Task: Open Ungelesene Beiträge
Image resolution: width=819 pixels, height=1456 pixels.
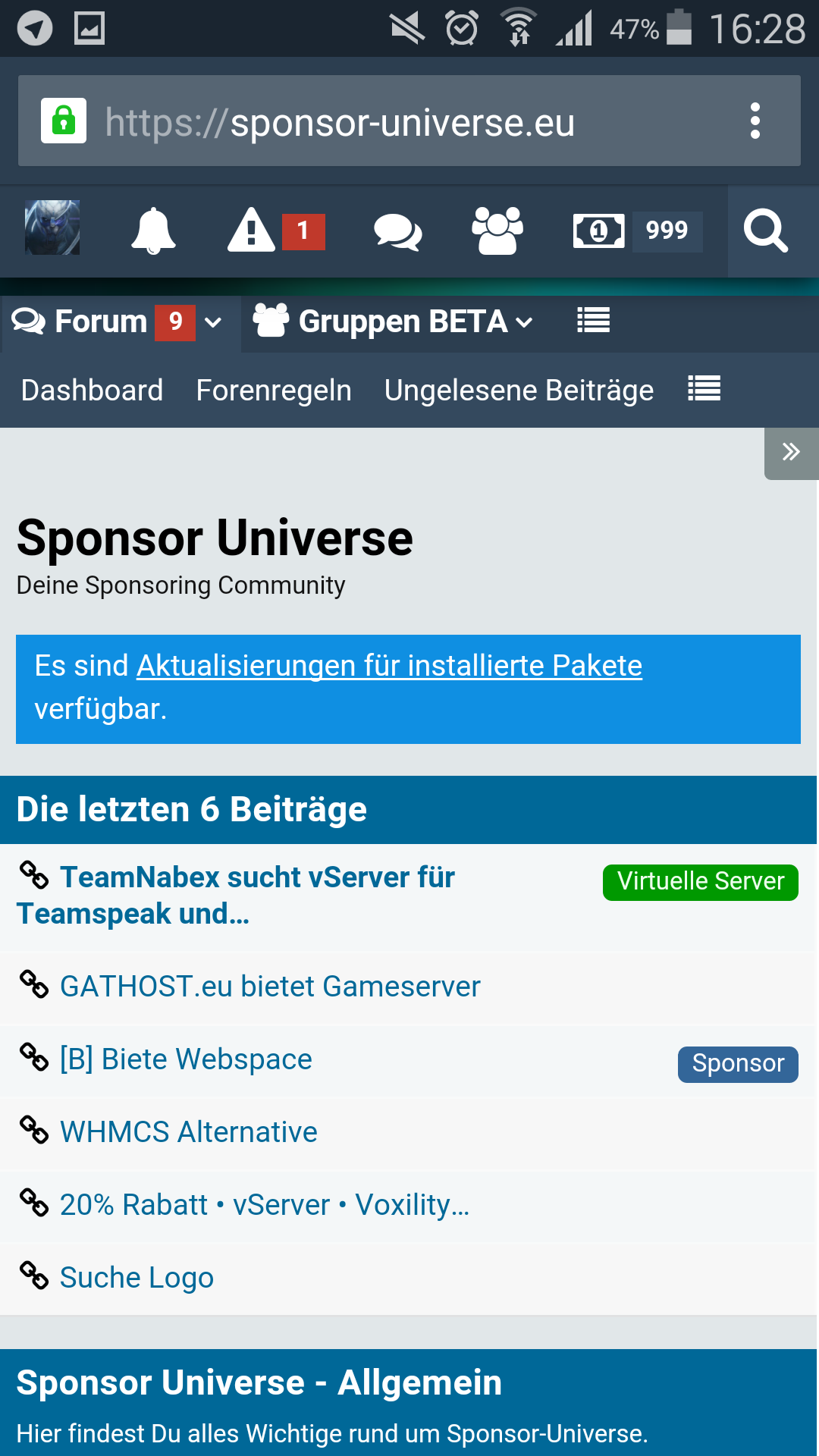Action: tap(519, 391)
